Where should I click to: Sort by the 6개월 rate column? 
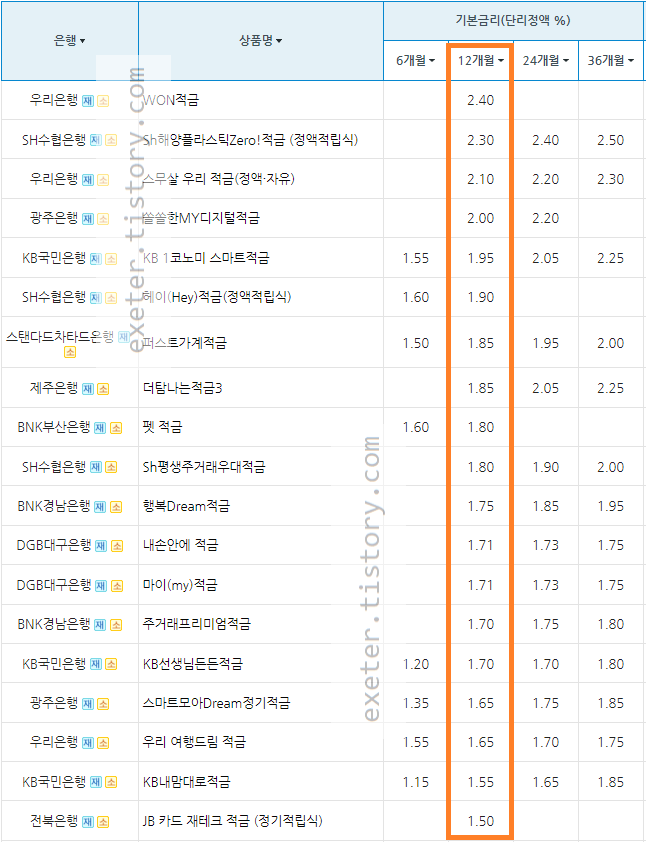tap(415, 61)
